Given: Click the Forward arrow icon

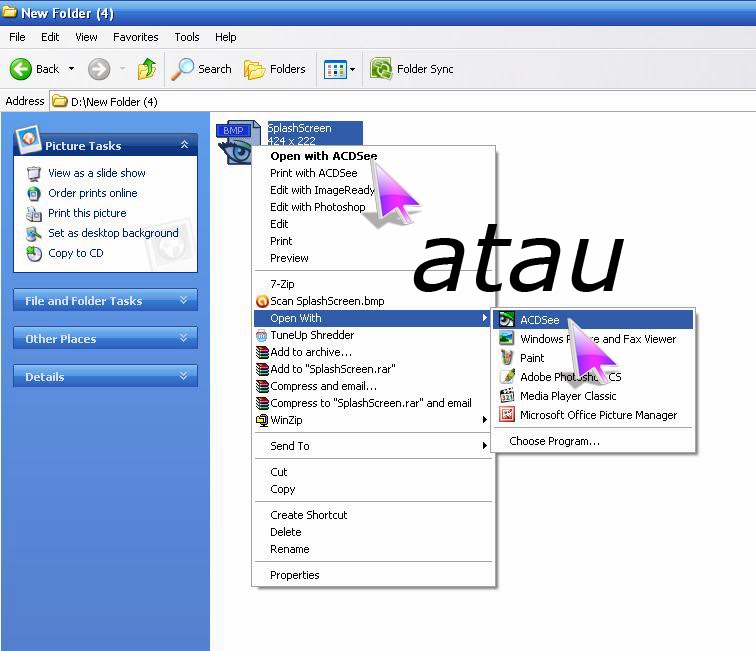Looking at the screenshot, I should pos(99,69).
